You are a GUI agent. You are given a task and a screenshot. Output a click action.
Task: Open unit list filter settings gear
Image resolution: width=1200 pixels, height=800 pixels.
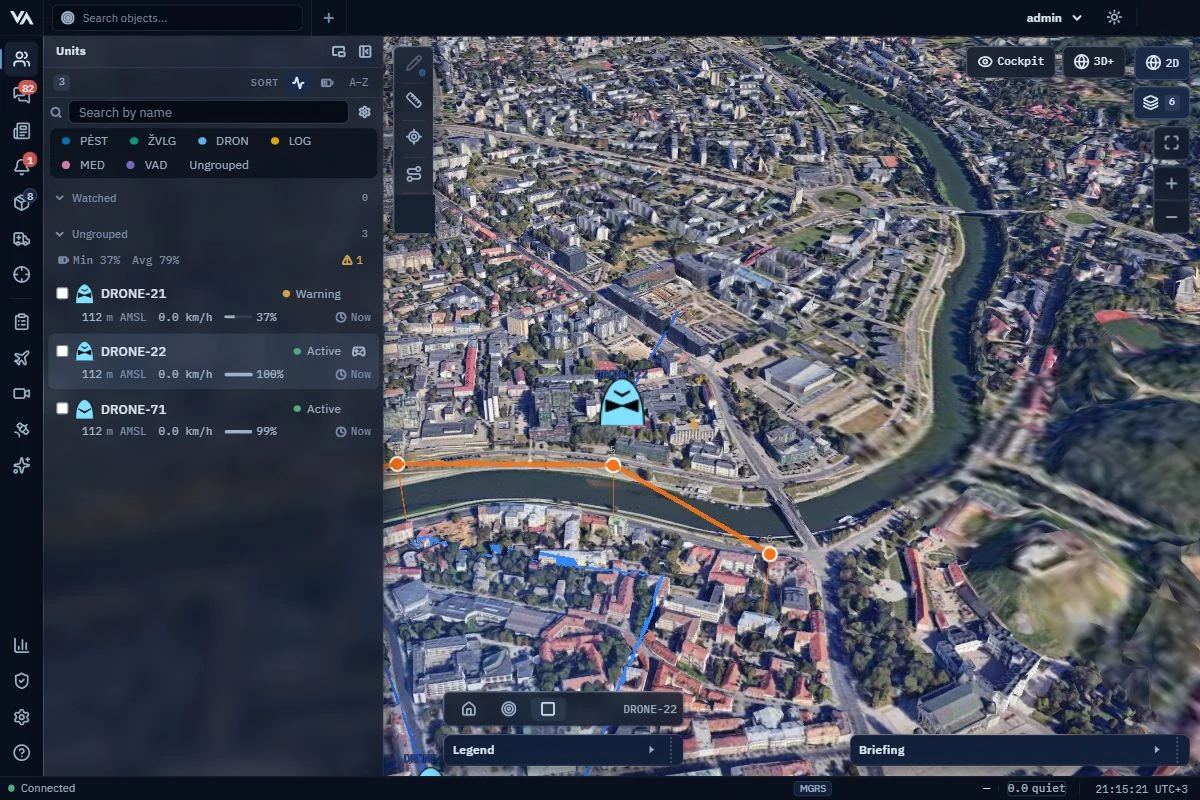[x=365, y=112]
